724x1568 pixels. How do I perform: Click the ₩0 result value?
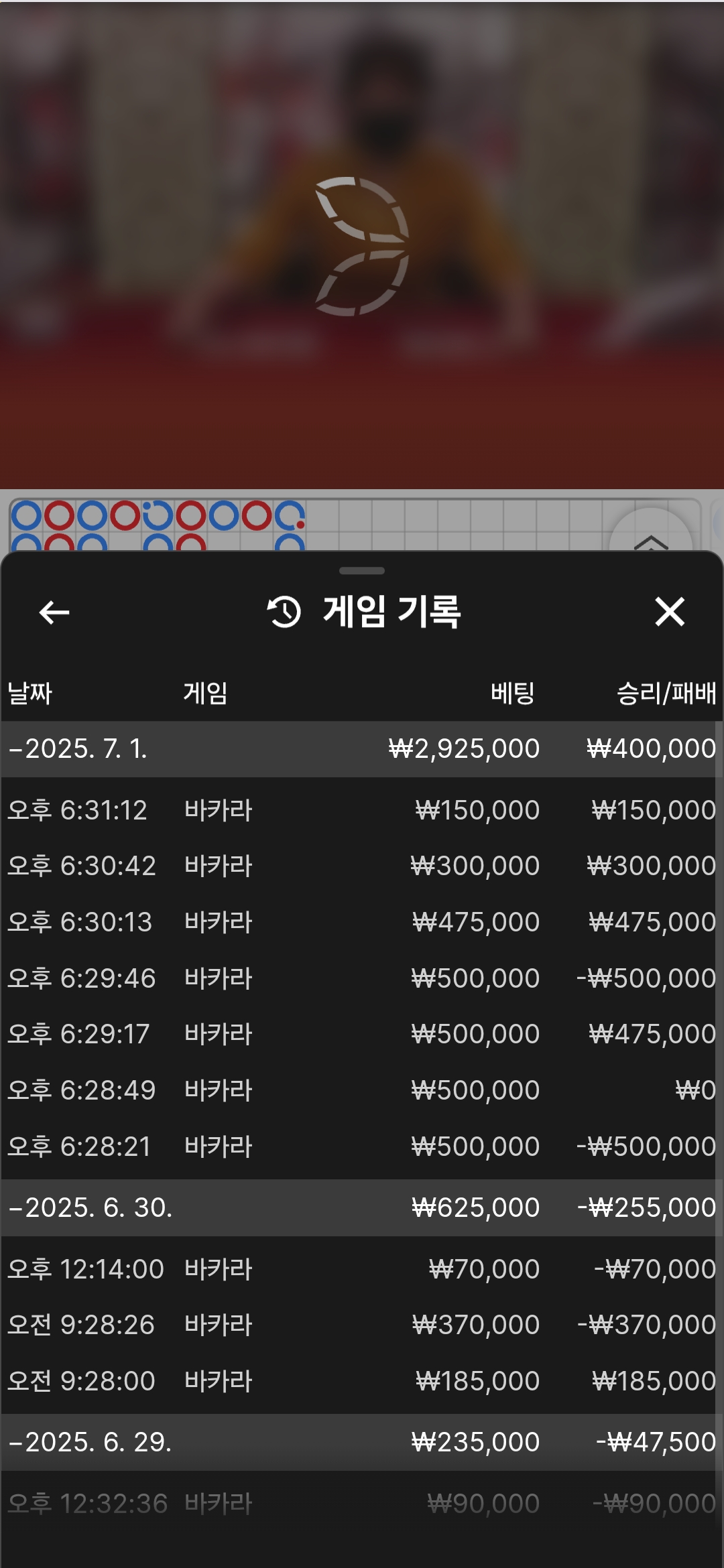(x=695, y=1090)
